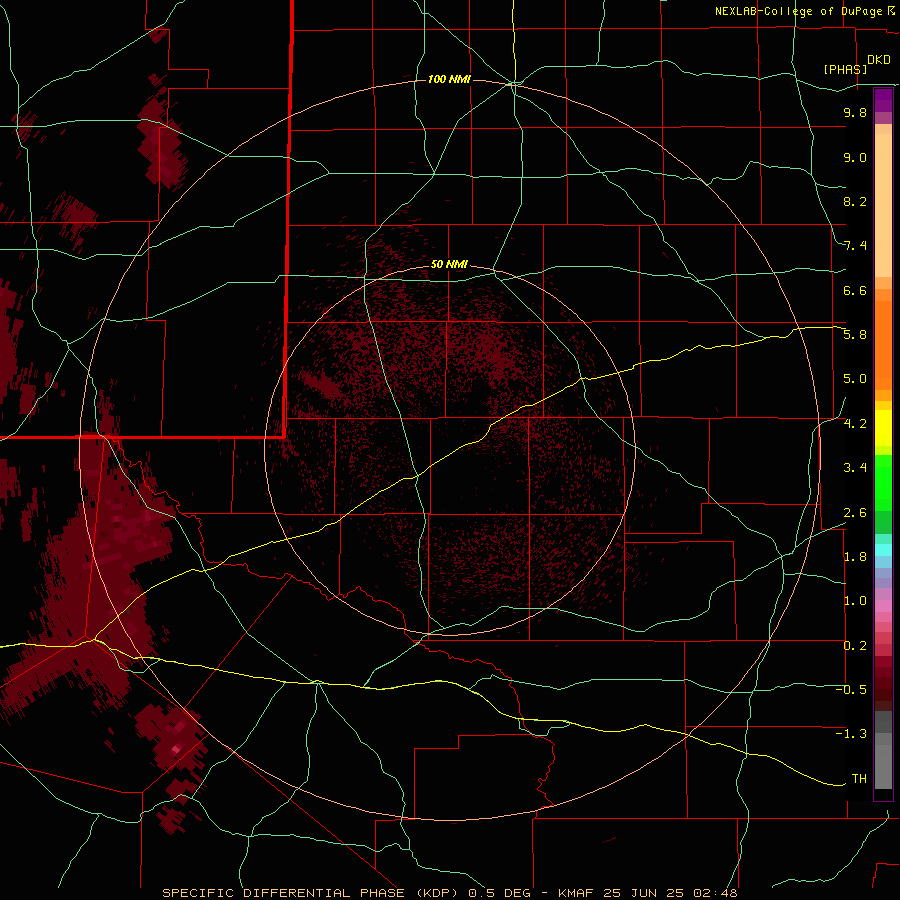
Task: Select the 9.8 value on the color scale
Action: pos(855,112)
